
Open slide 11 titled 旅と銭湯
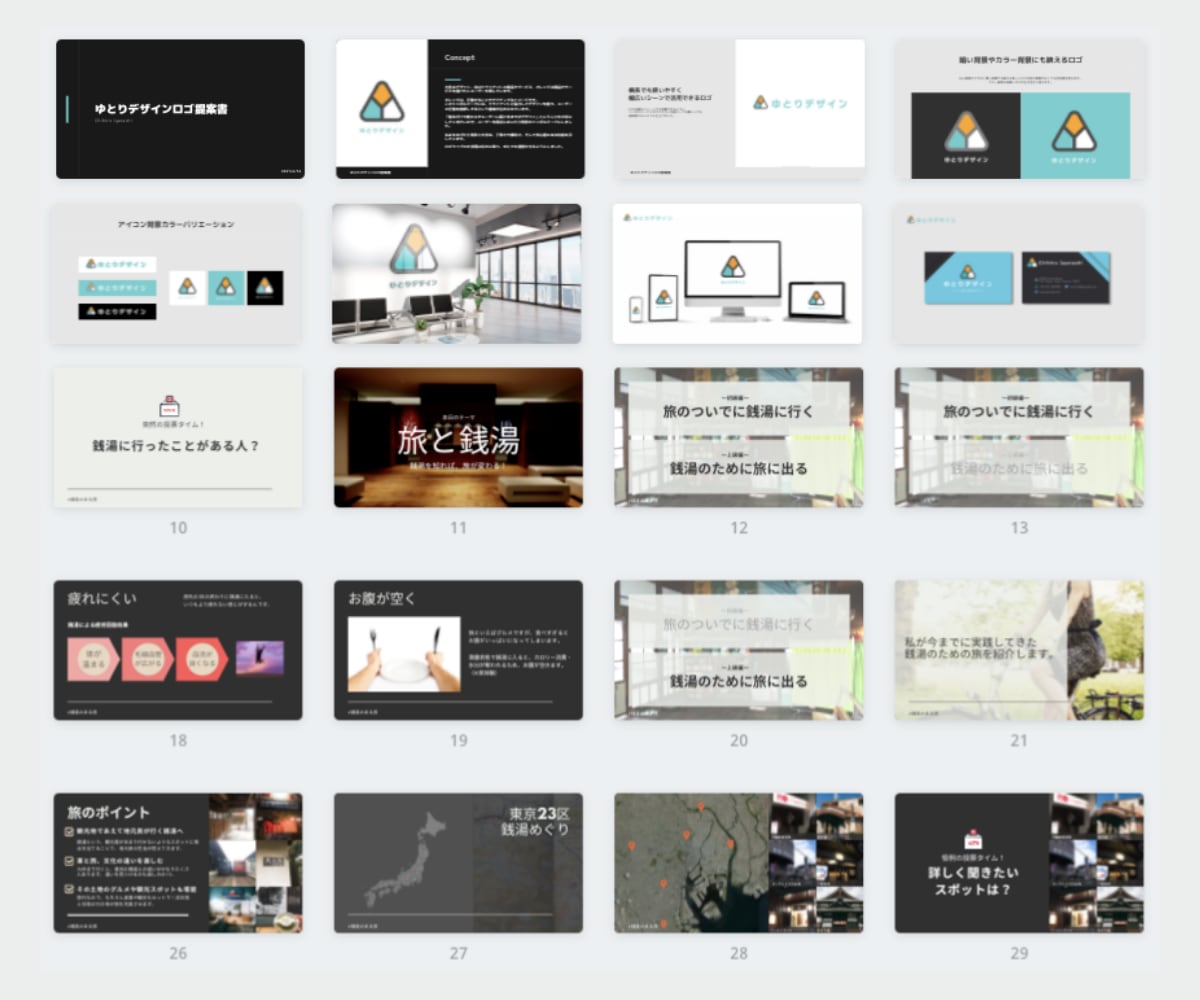point(458,437)
